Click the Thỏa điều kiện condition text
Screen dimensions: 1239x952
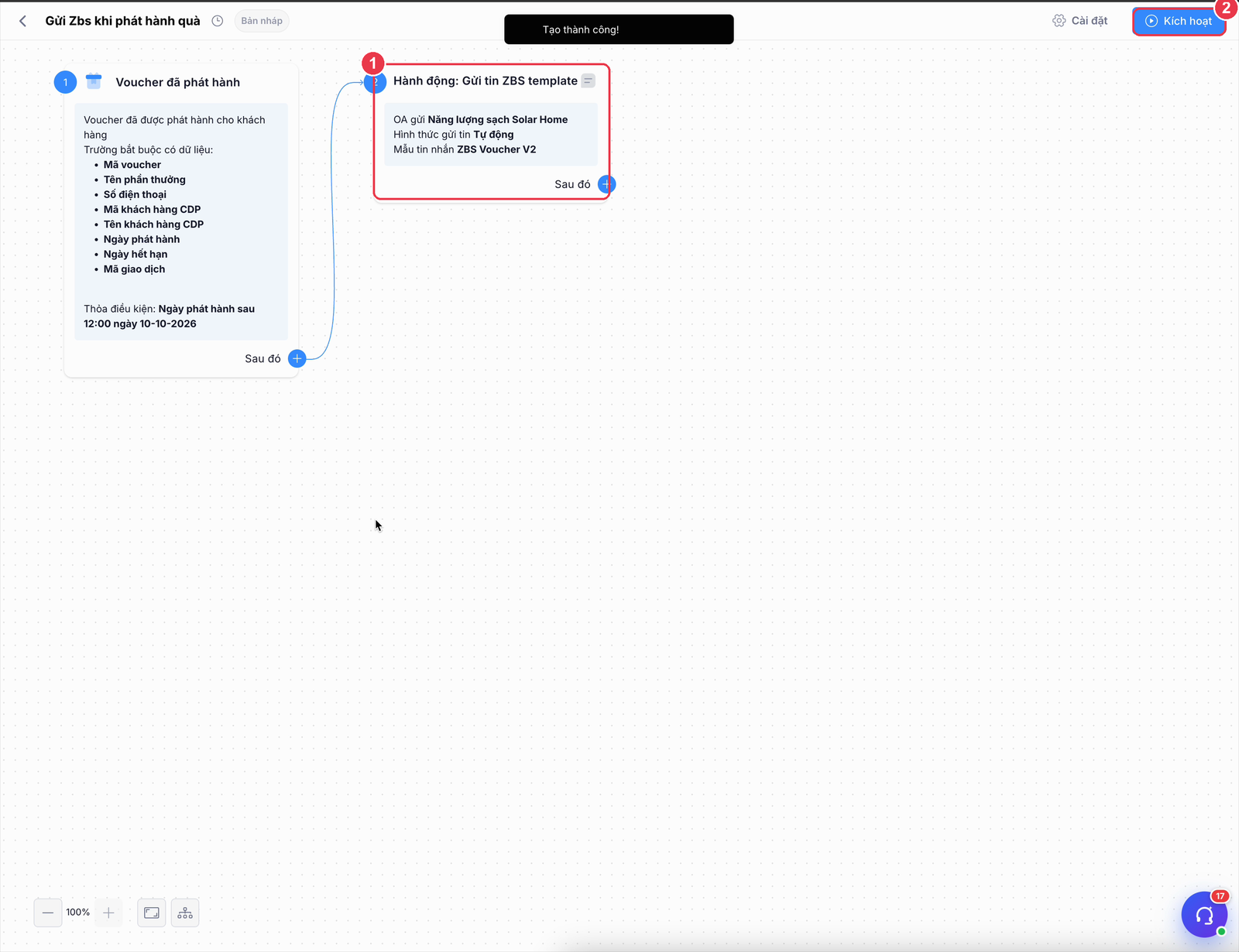170,316
